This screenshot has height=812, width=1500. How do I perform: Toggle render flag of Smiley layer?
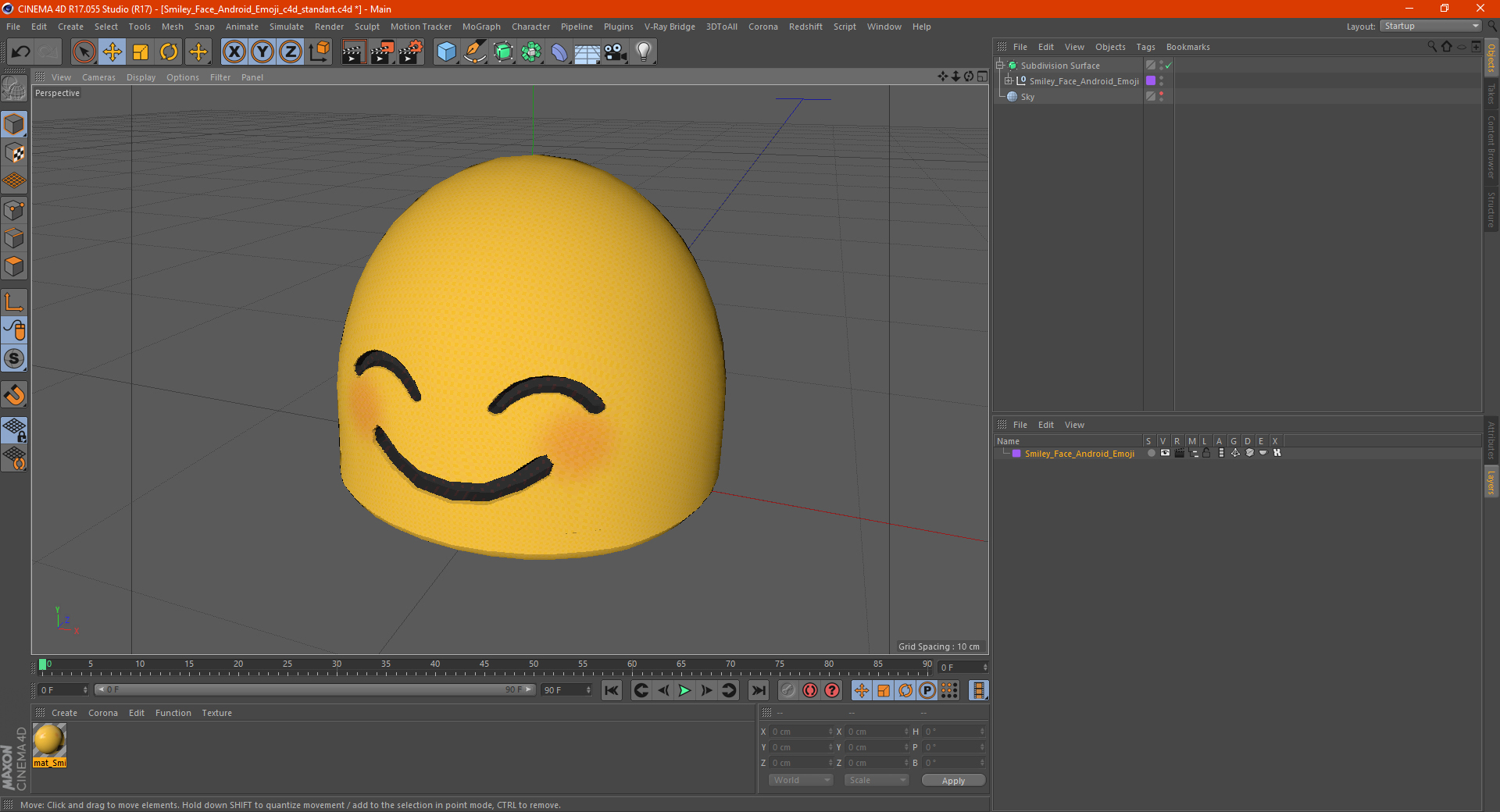[x=1179, y=453]
